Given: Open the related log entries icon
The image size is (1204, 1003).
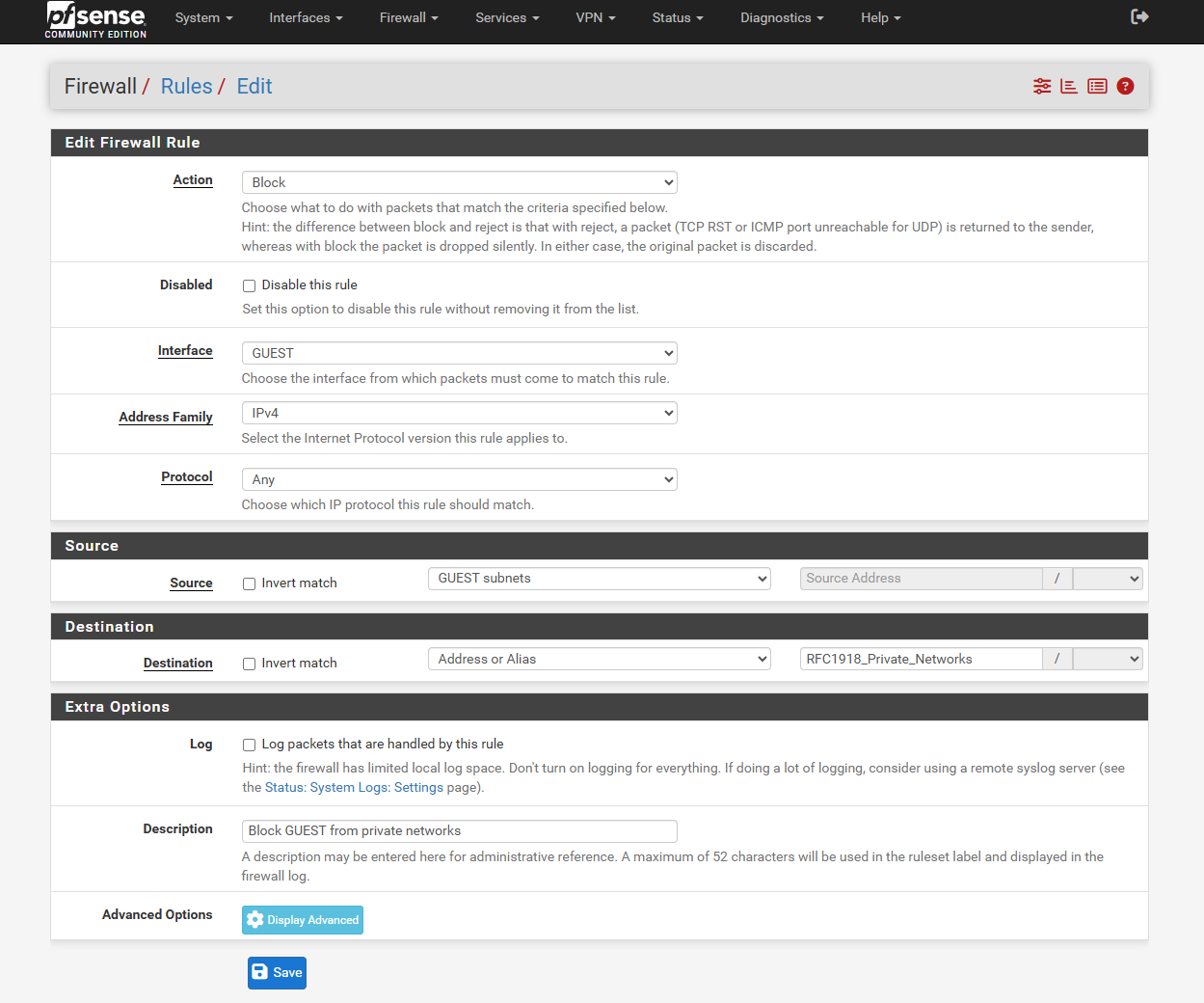Looking at the screenshot, I should 1097,86.
